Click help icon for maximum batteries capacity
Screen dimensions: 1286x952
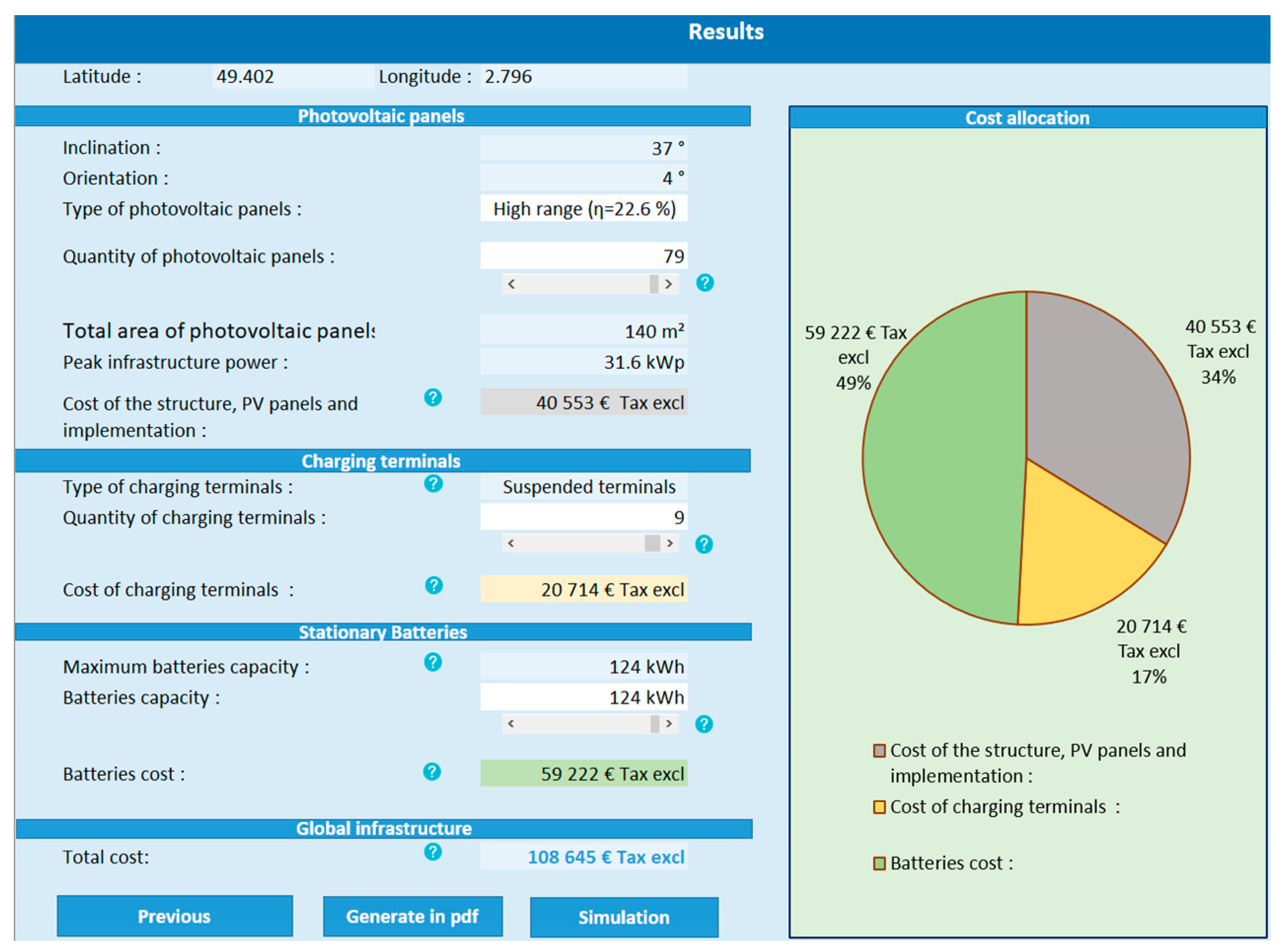click(433, 662)
